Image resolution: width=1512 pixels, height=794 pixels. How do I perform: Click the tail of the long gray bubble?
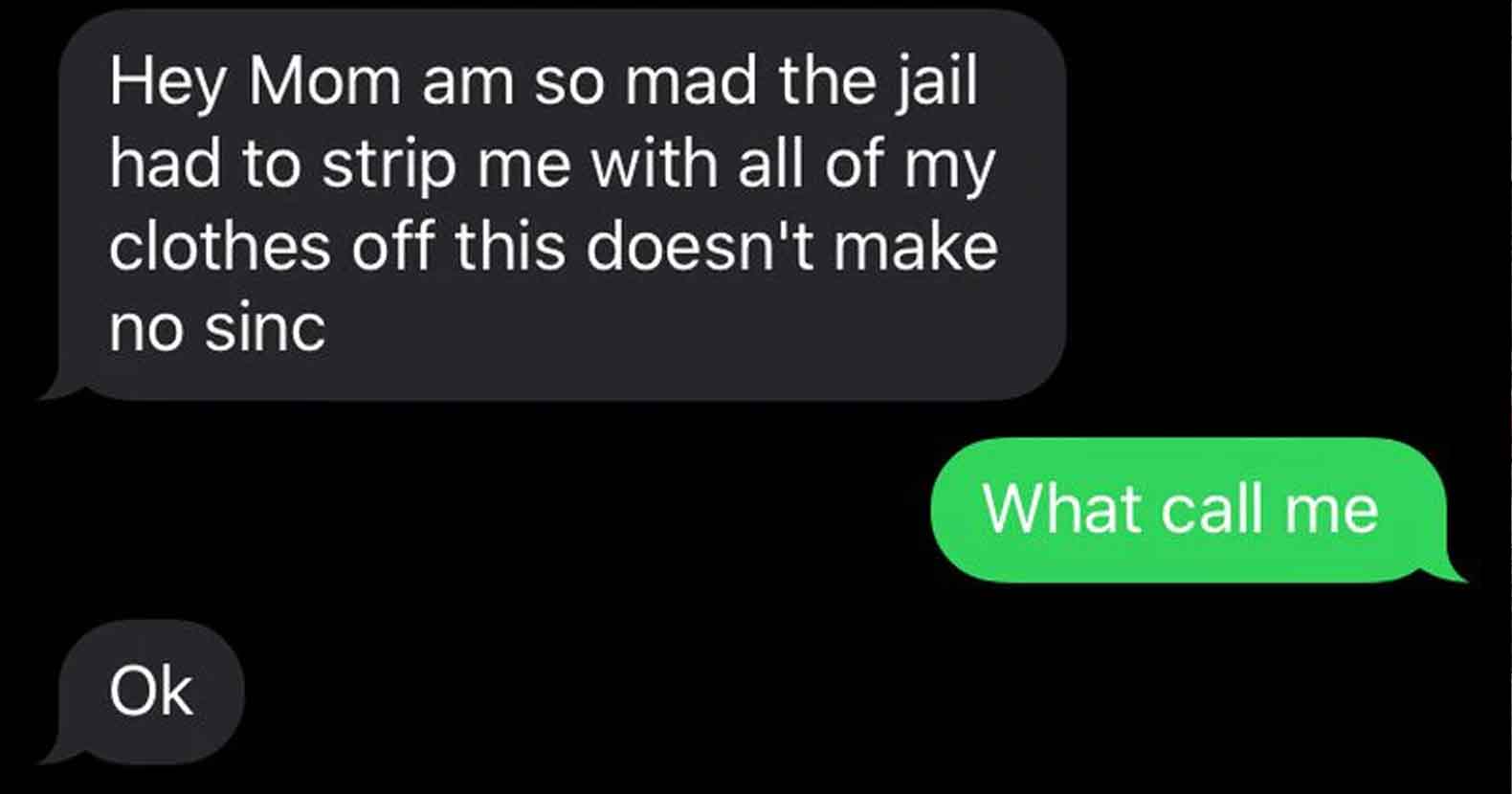click(x=64, y=387)
